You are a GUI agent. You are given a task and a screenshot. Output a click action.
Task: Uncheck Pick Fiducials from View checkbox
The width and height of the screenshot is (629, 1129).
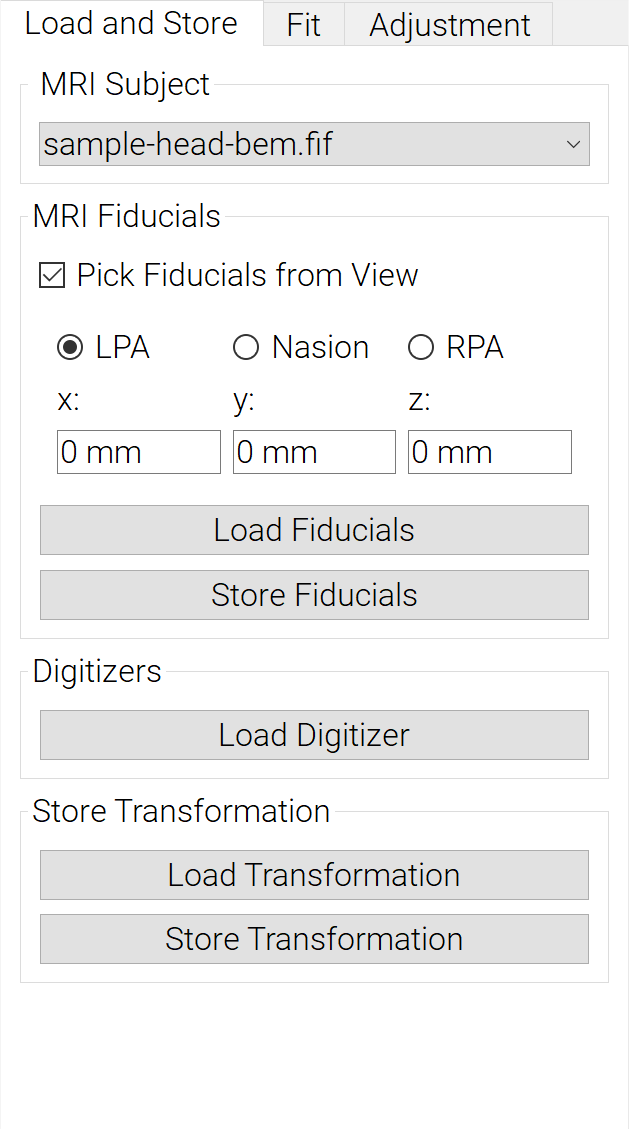click(x=52, y=276)
